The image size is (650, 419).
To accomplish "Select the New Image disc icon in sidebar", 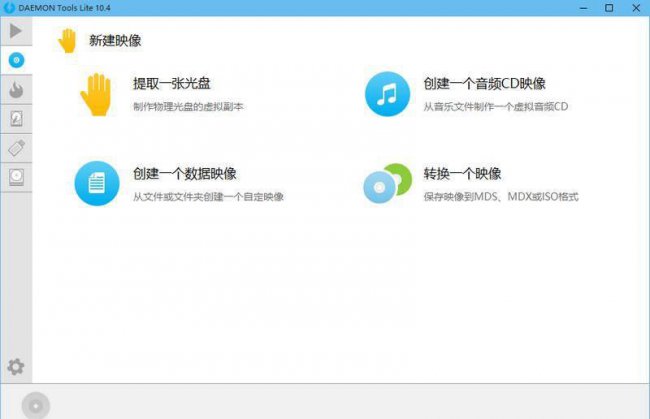I will (x=17, y=61).
